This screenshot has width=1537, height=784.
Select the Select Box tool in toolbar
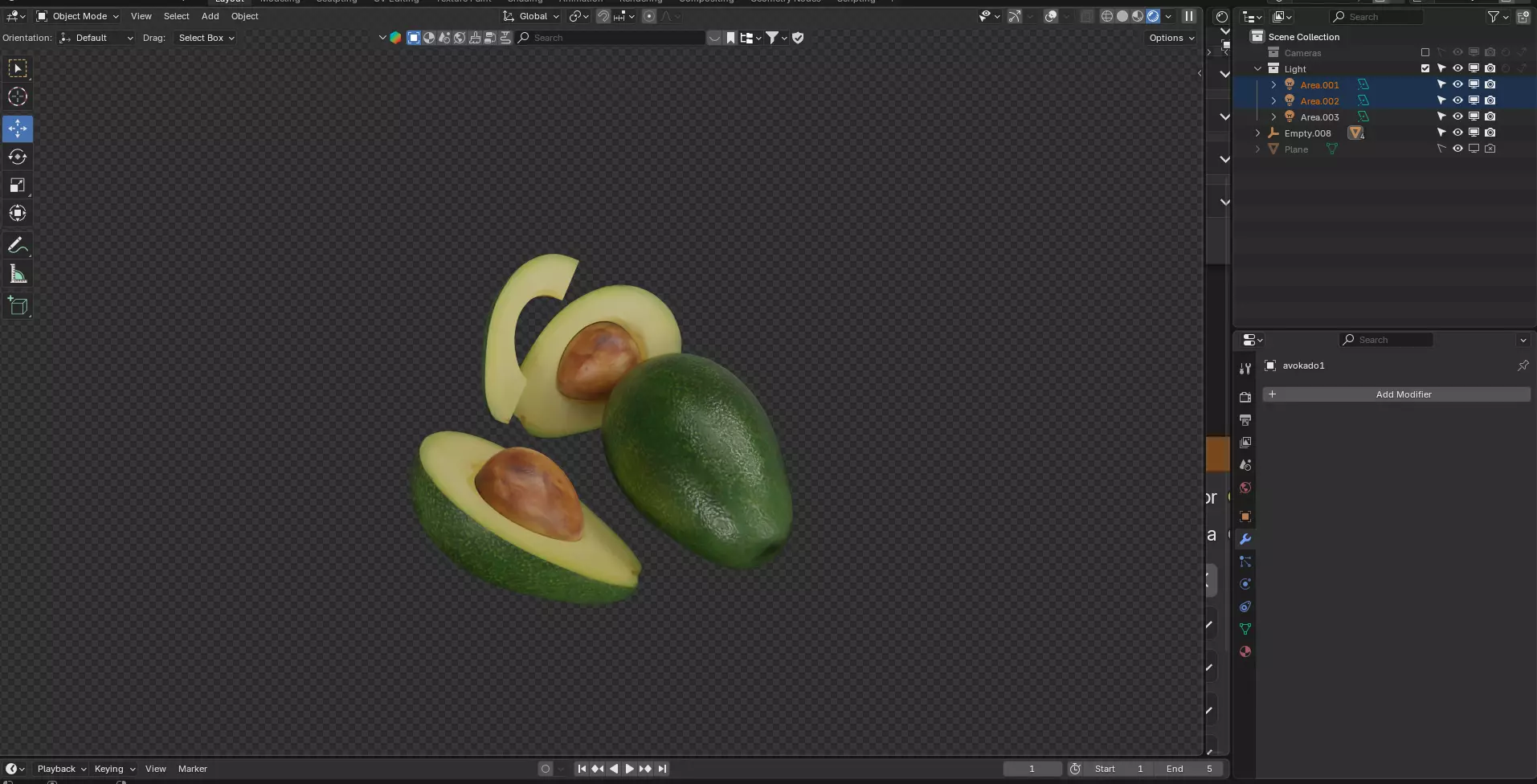pyautogui.click(x=18, y=69)
